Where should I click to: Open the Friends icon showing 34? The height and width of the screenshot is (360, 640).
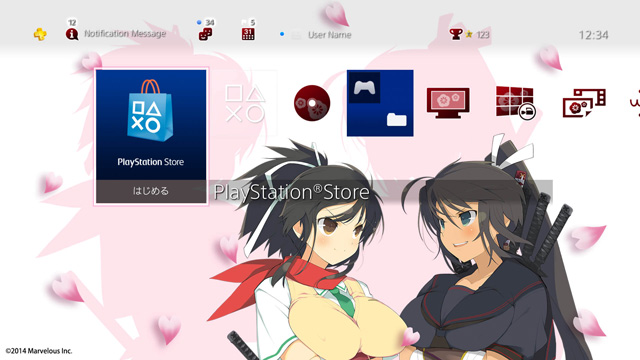pyautogui.click(x=205, y=34)
